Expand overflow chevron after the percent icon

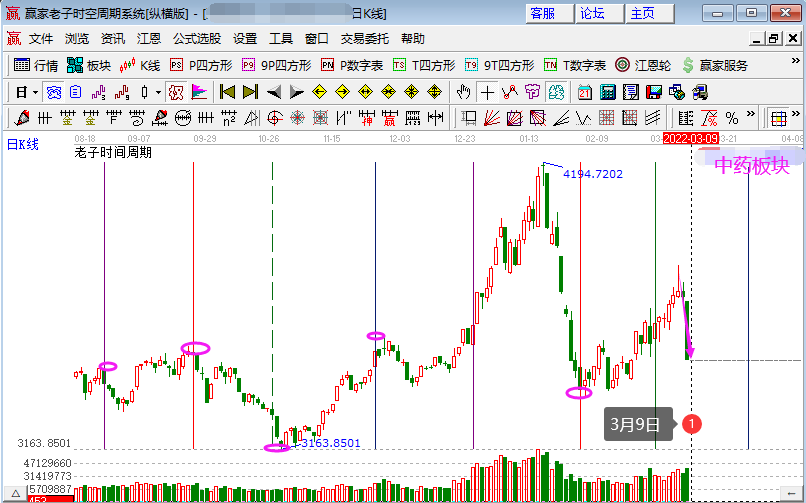[751, 113]
